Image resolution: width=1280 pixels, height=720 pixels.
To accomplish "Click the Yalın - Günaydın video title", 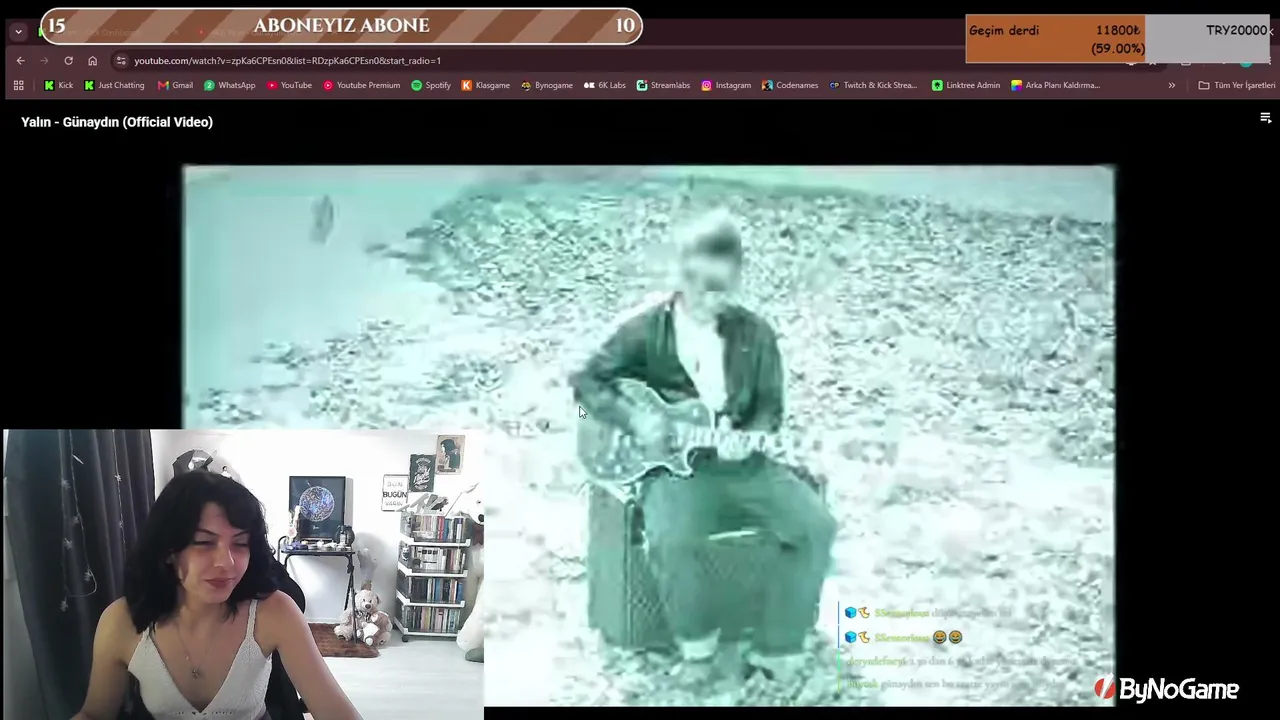I will [x=117, y=122].
